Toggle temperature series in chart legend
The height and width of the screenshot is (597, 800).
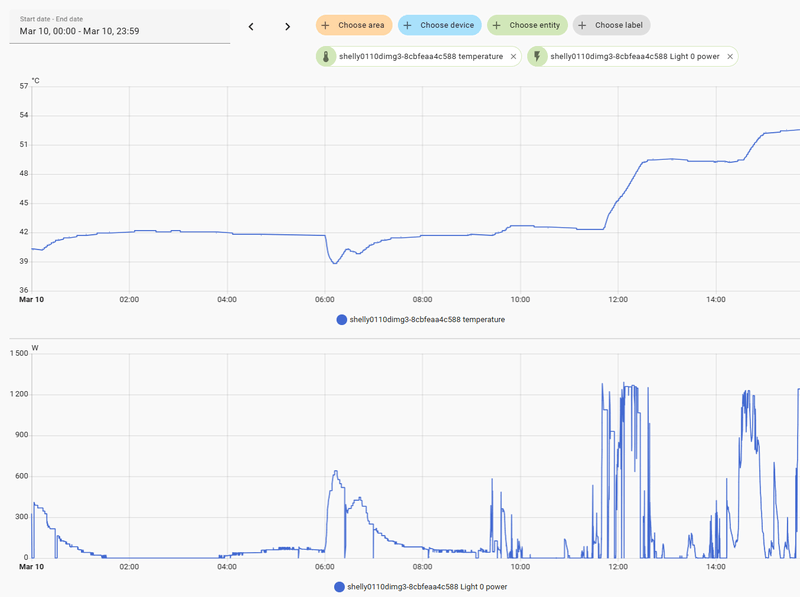(x=421, y=319)
